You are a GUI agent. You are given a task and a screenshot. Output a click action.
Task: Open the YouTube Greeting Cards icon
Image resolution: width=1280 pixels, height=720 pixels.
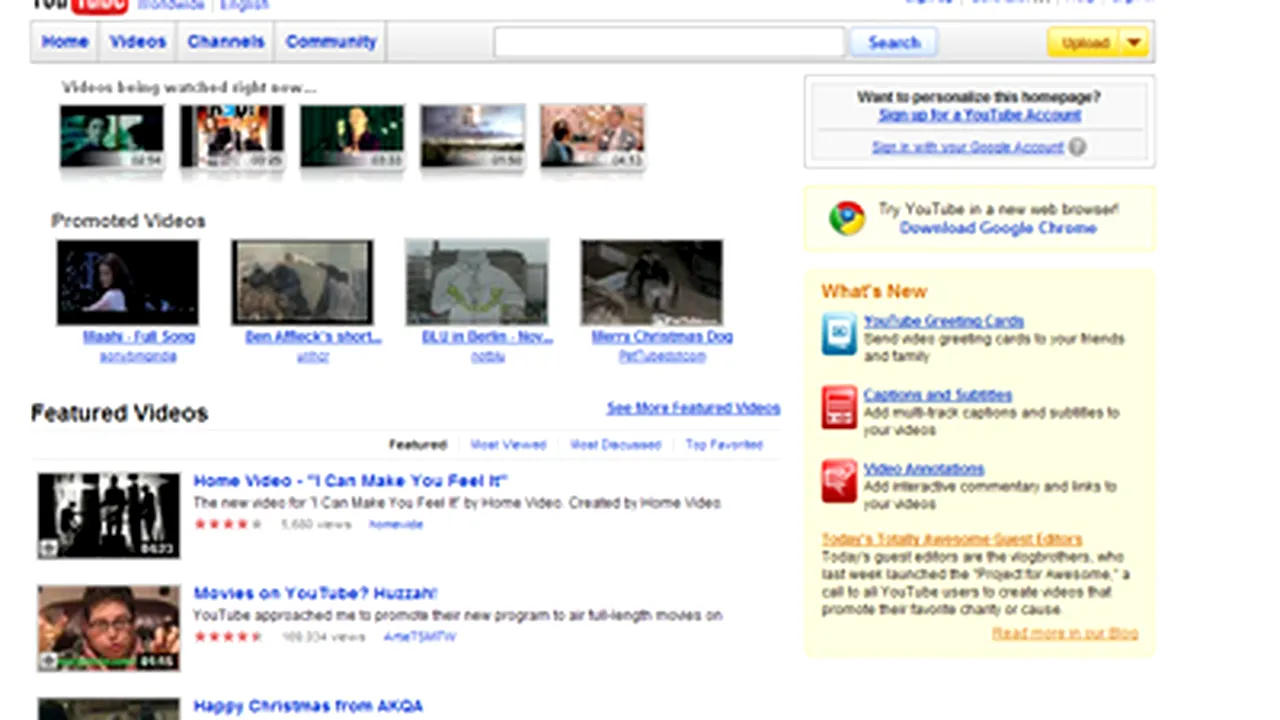(839, 334)
